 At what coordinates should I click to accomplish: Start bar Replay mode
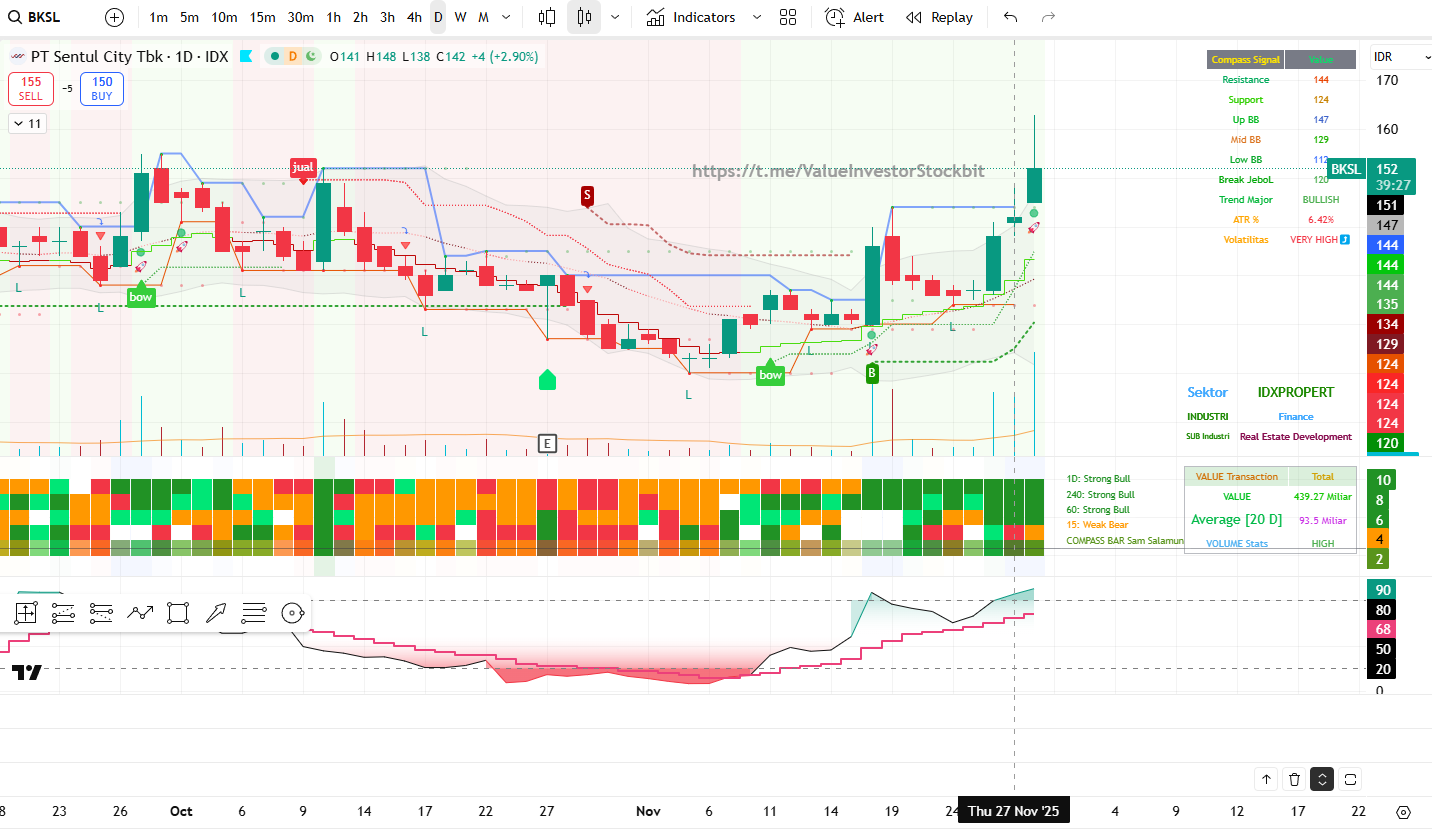point(939,17)
